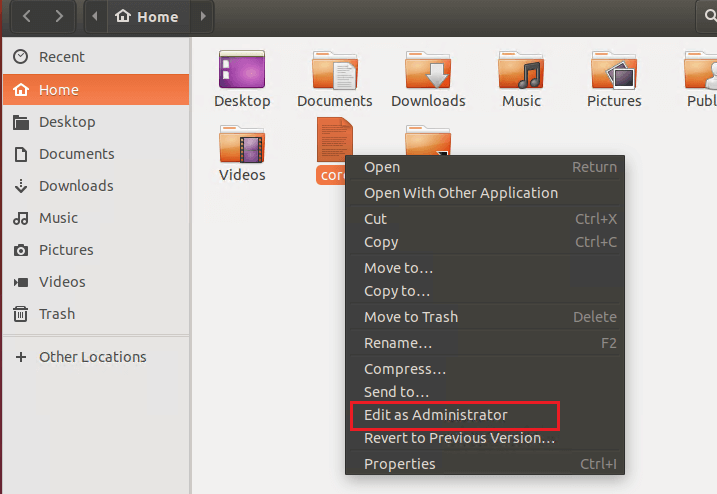
Task: Open the Desktop folder icon
Action: 242,70
